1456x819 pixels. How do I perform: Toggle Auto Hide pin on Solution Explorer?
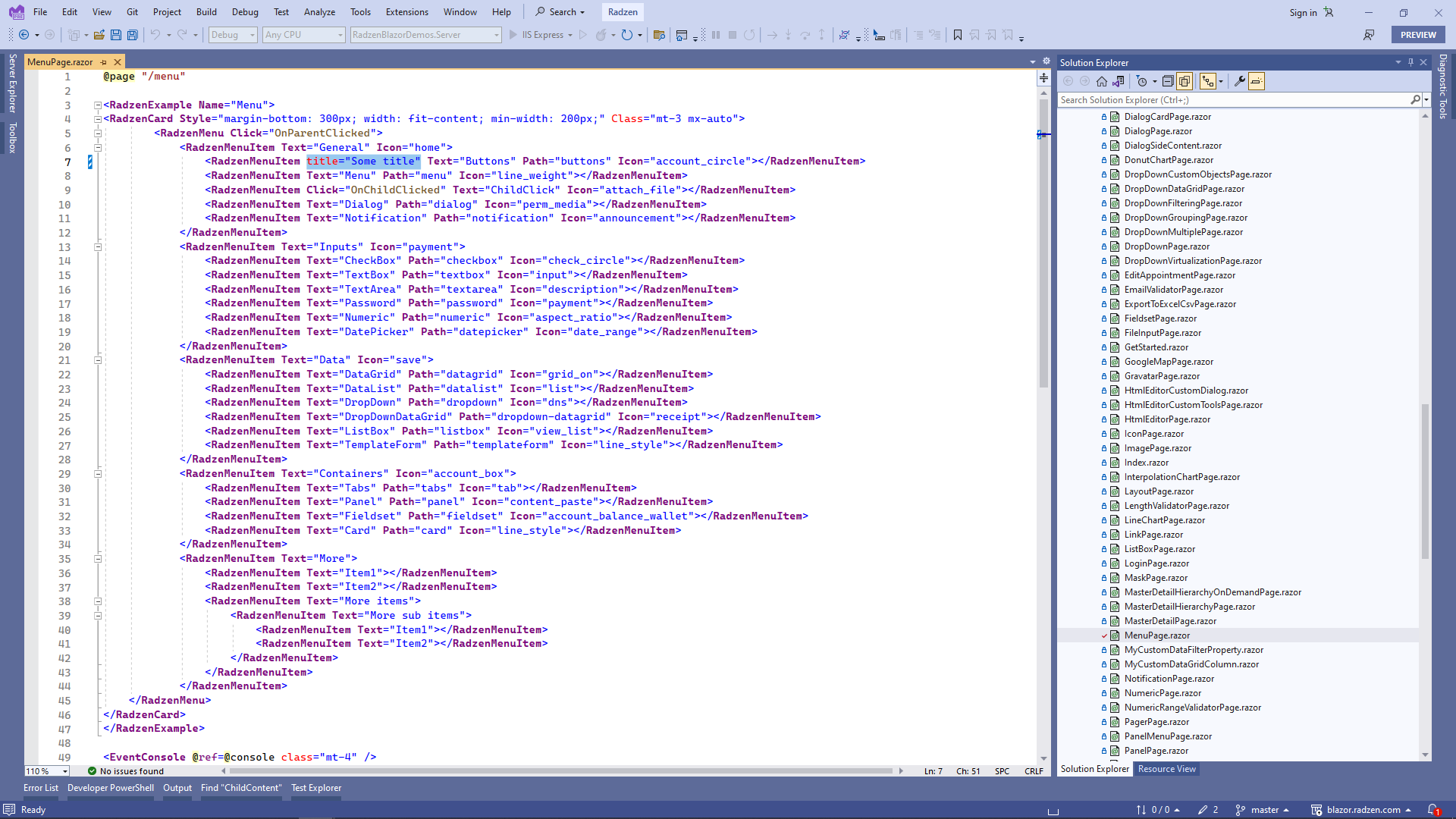(x=1410, y=62)
